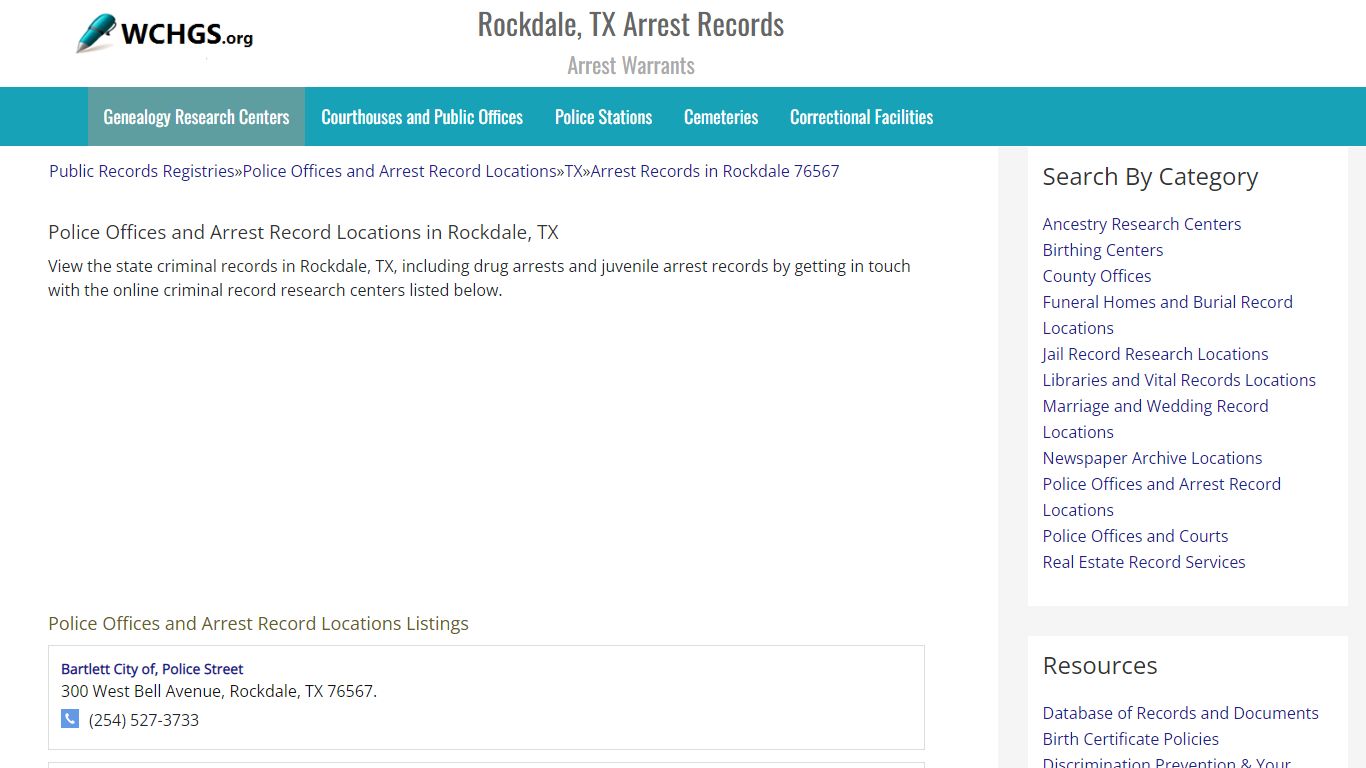Click phone number (254) 527-3733
The height and width of the screenshot is (768, 1366).
point(144,720)
